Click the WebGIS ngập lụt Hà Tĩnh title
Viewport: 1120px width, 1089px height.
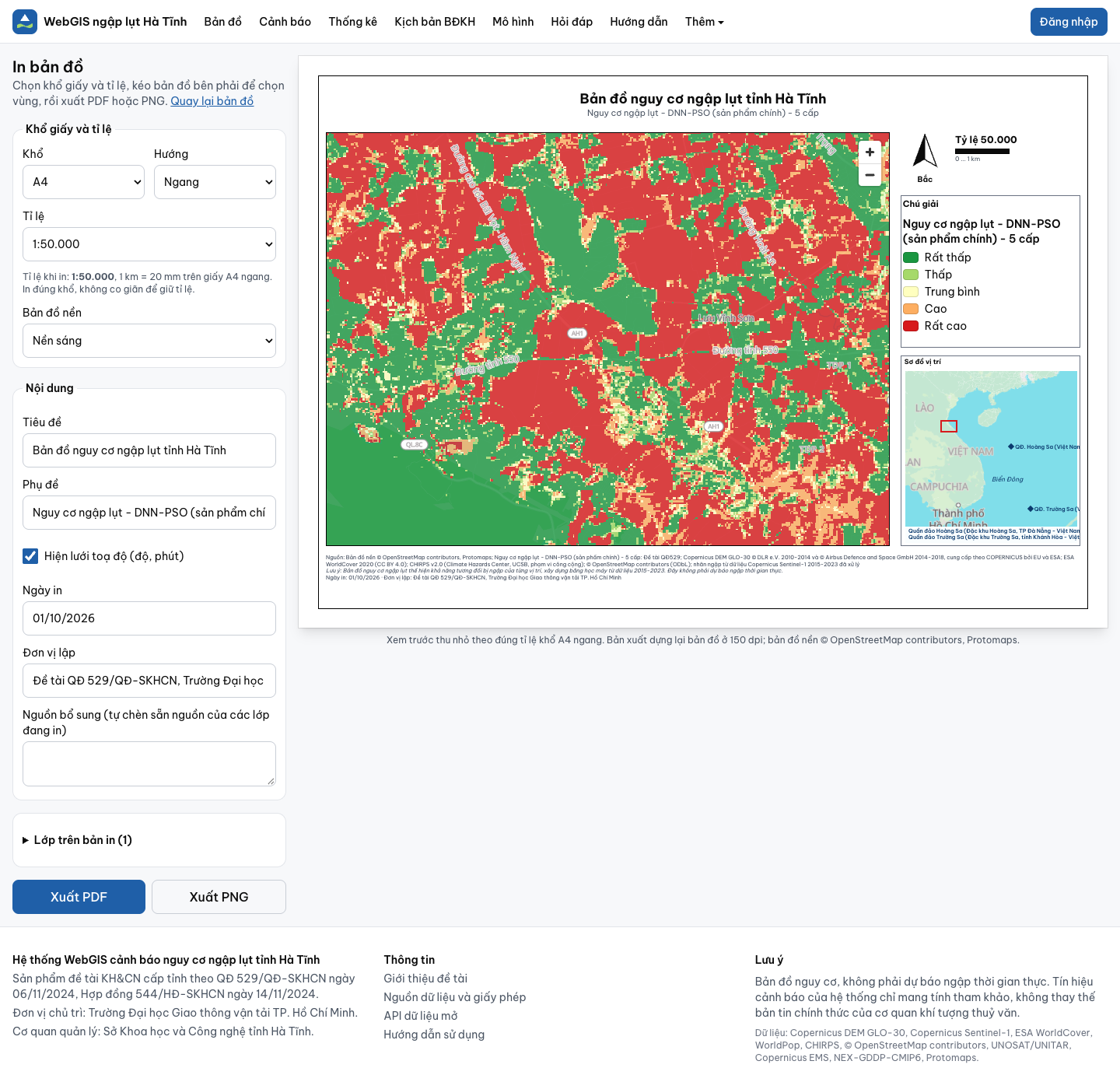(115, 22)
